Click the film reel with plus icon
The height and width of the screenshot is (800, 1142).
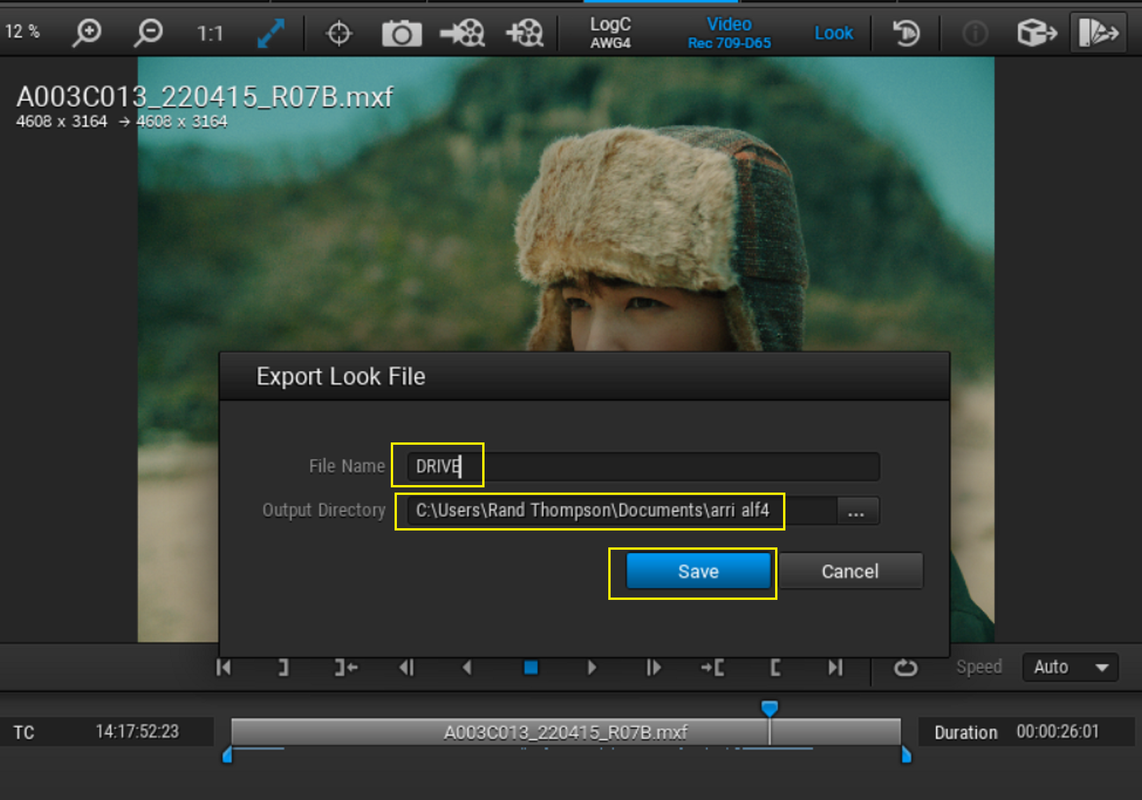tap(524, 33)
